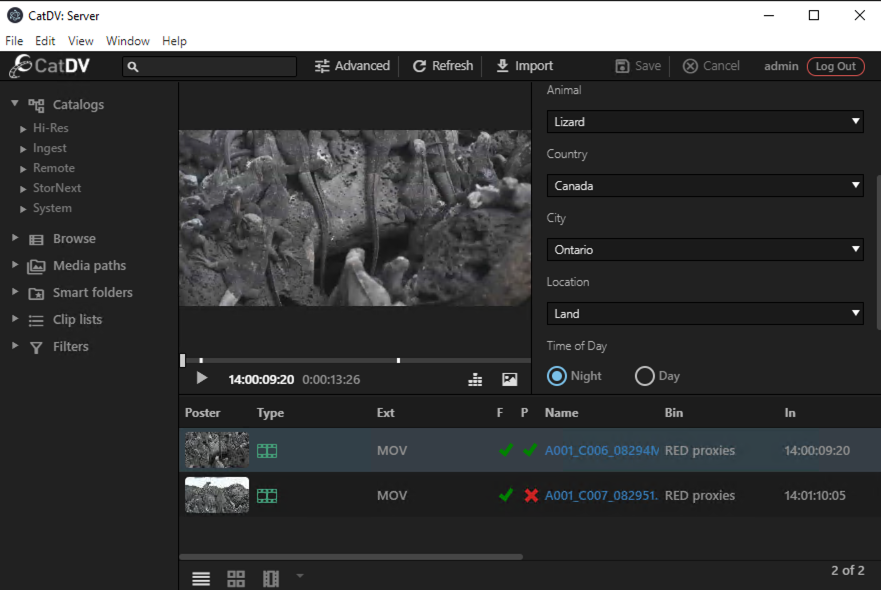Play the clip in the viewer

tap(202, 378)
